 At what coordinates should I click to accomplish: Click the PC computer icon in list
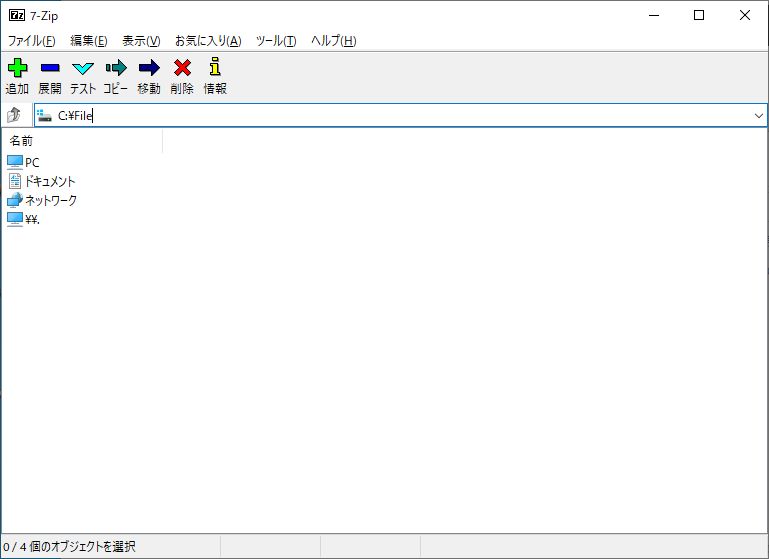point(15,162)
